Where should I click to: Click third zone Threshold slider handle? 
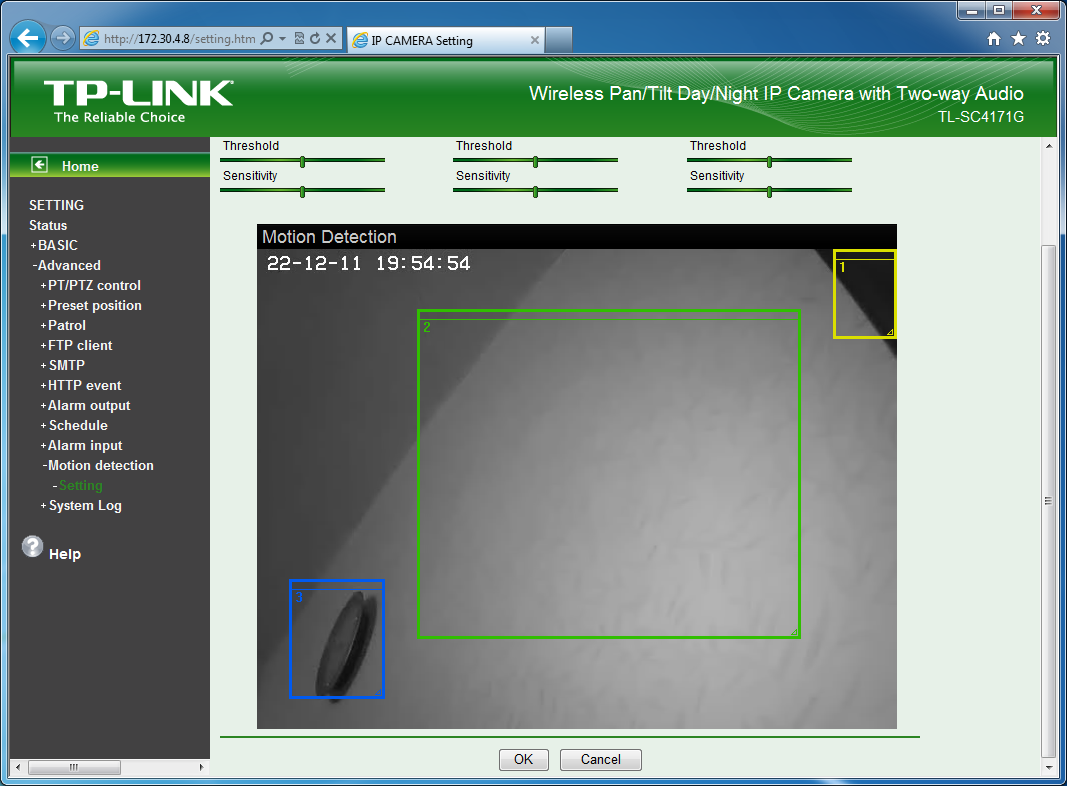tap(769, 162)
